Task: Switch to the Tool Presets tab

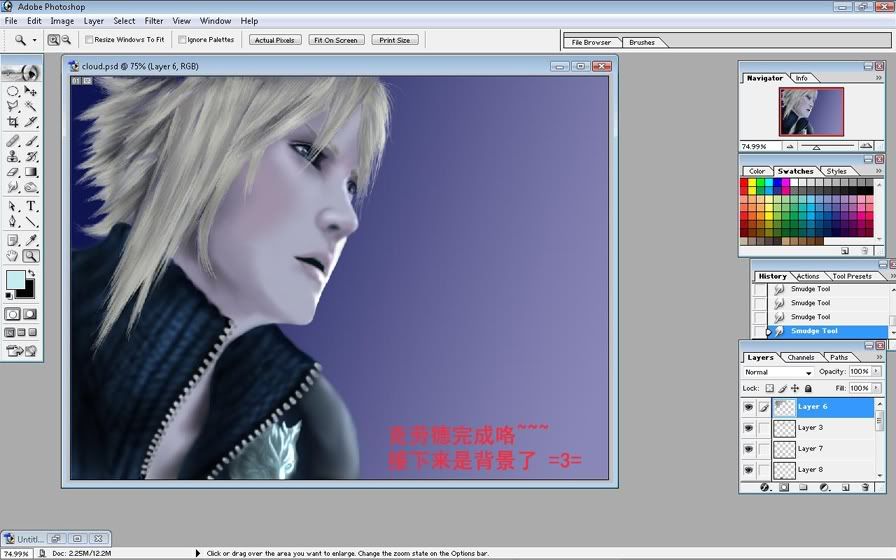Action: [x=851, y=276]
